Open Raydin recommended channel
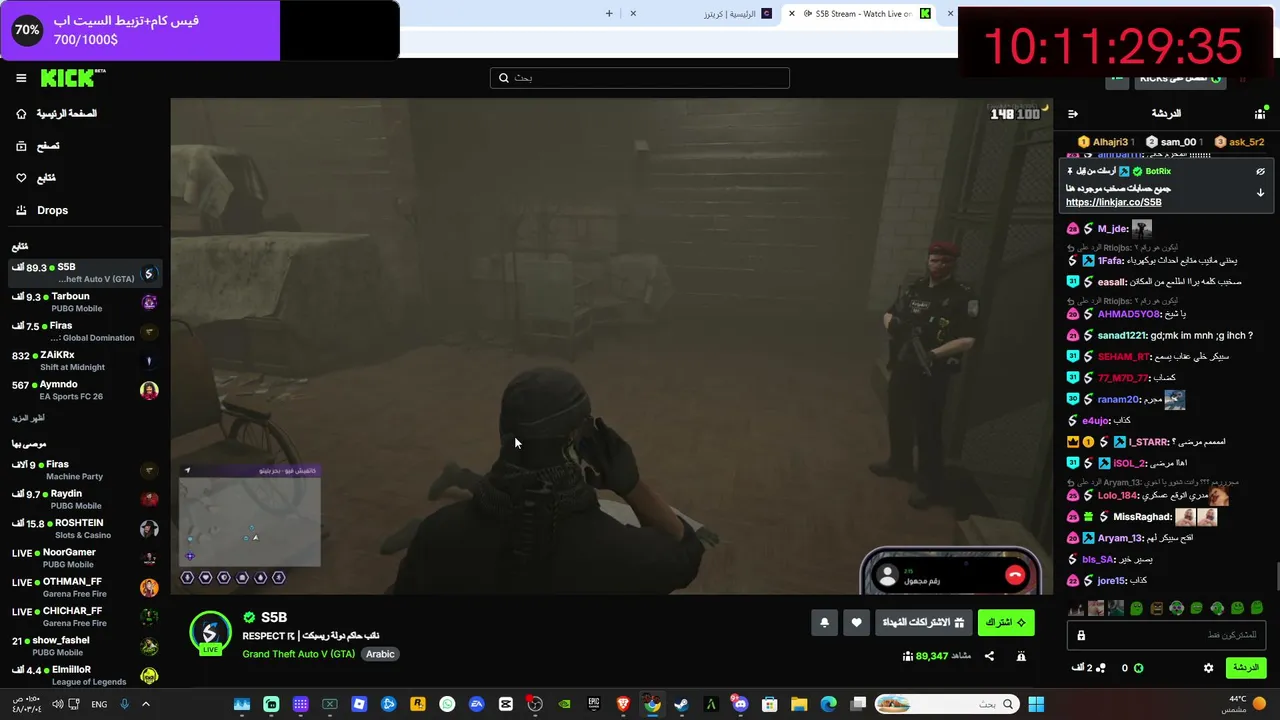The width and height of the screenshot is (1280, 720). (x=85, y=499)
